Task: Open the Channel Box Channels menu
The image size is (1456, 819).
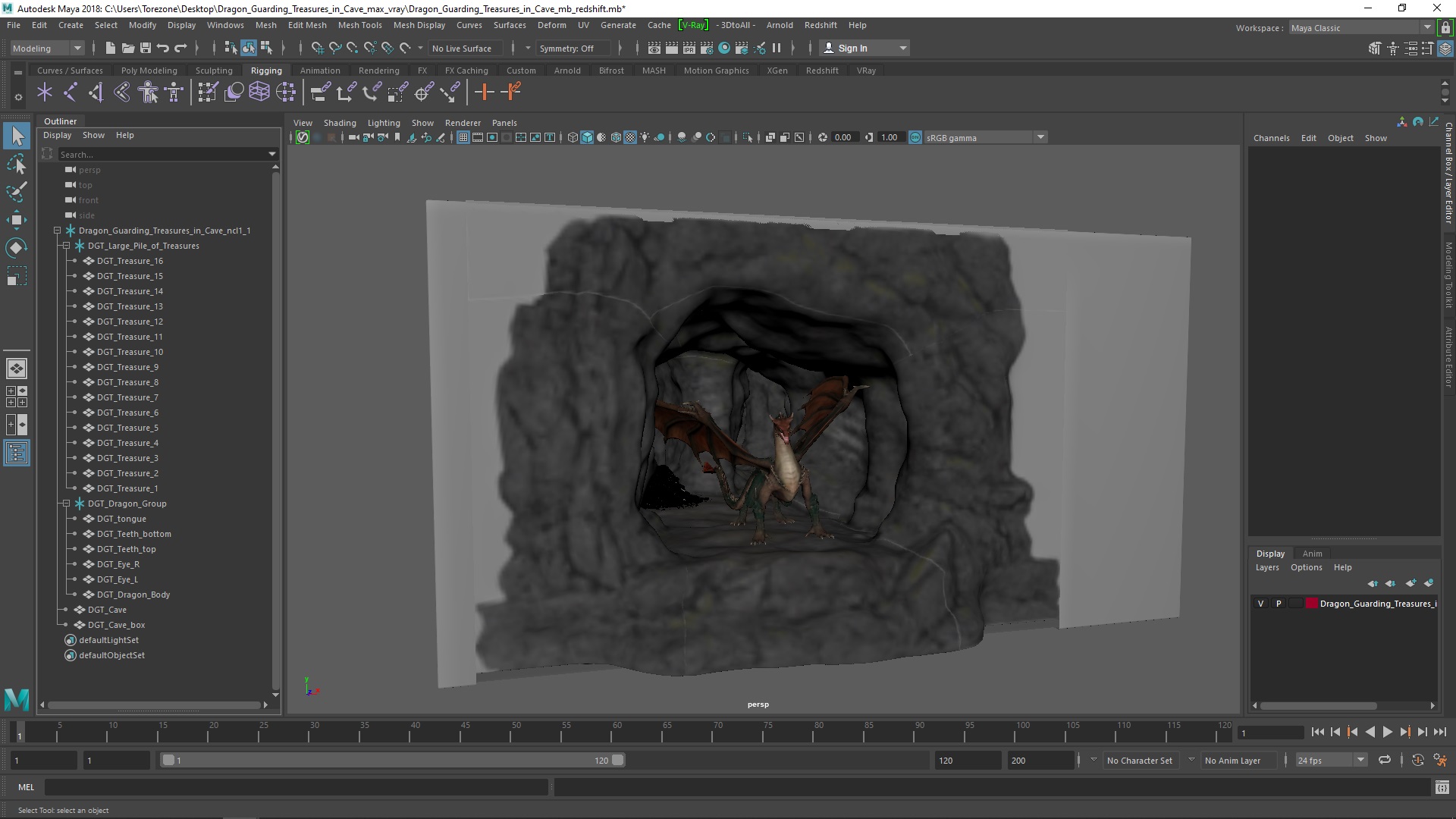Action: (x=1271, y=138)
